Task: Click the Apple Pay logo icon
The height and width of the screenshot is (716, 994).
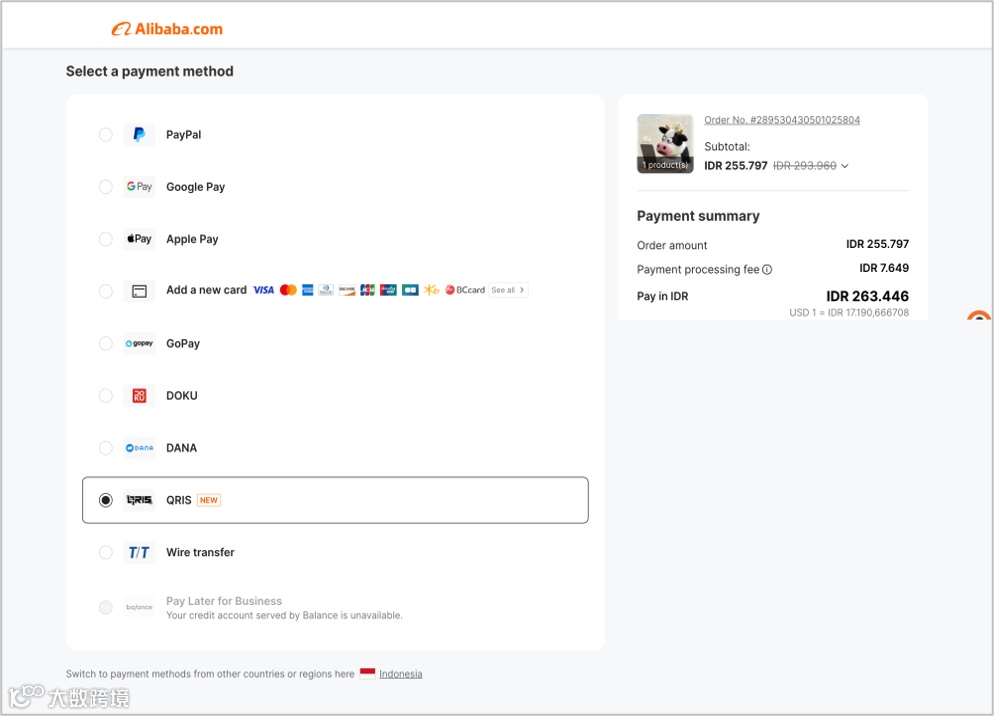Action: click(x=139, y=239)
